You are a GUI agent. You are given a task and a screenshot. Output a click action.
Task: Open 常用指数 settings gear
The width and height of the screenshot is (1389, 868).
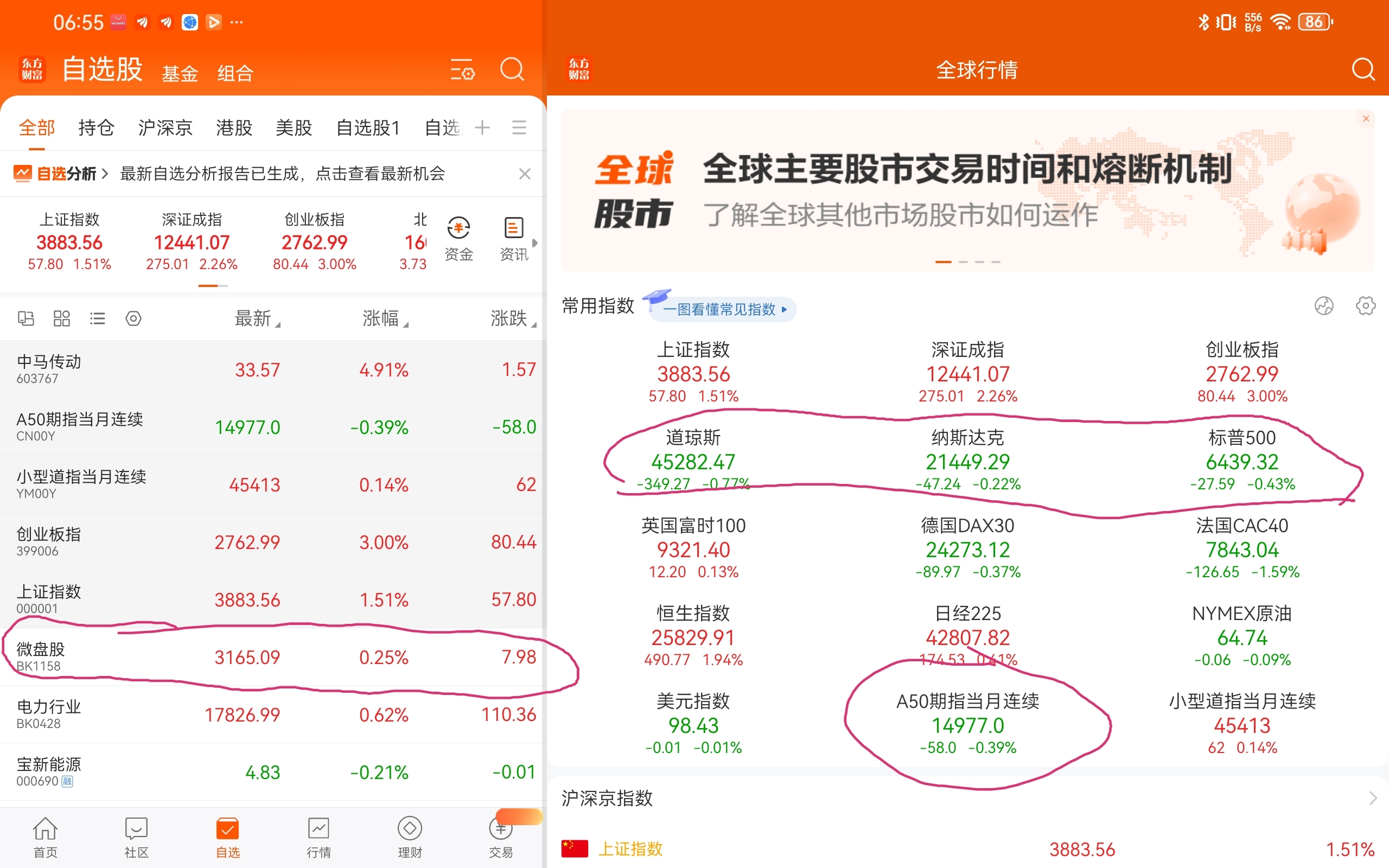click(1366, 305)
